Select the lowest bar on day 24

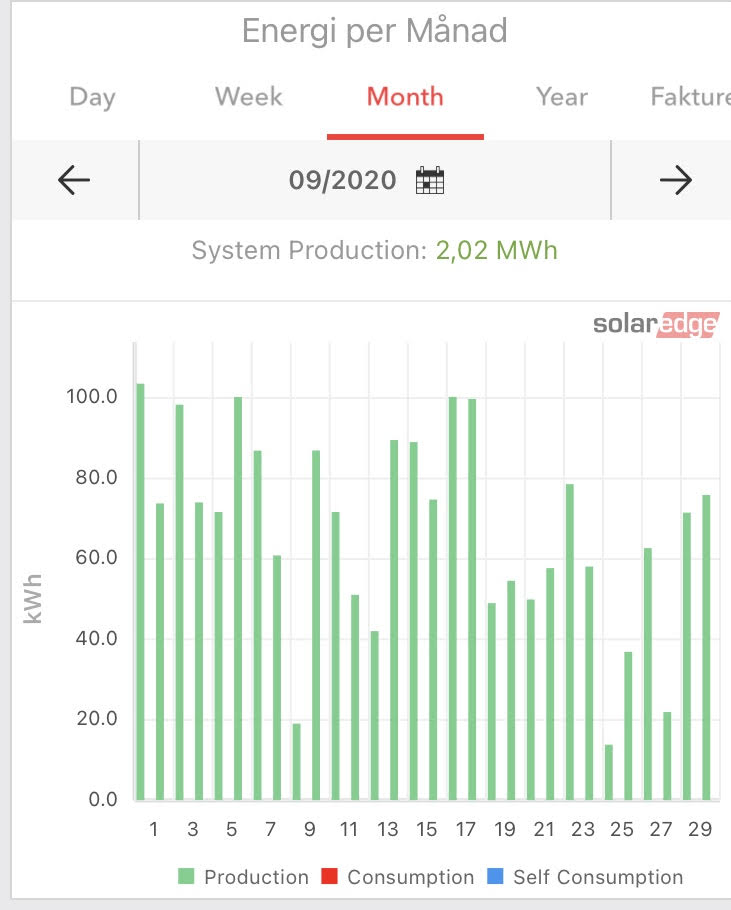click(x=609, y=772)
